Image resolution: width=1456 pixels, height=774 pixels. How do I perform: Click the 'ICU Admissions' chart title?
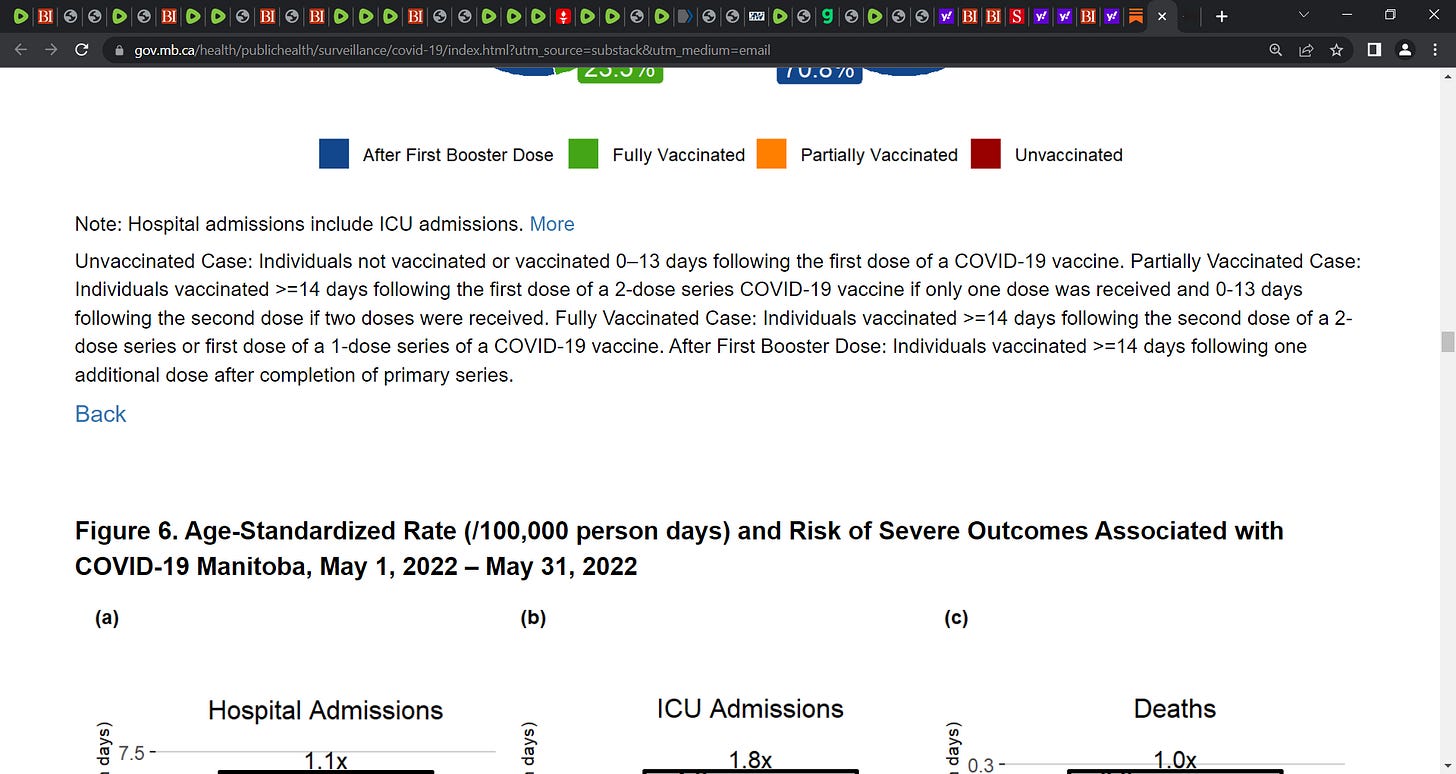pos(750,709)
